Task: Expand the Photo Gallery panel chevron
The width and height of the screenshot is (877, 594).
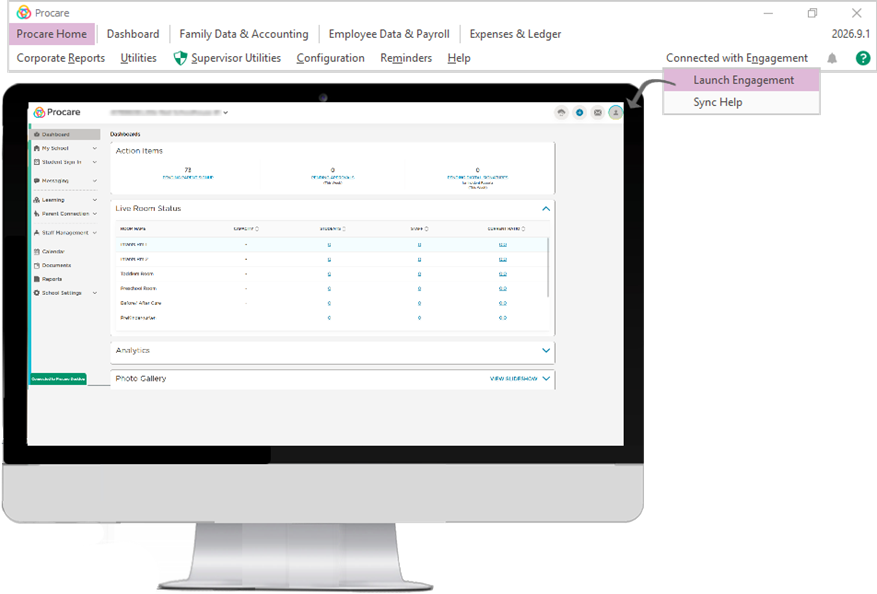Action: point(546,379)
